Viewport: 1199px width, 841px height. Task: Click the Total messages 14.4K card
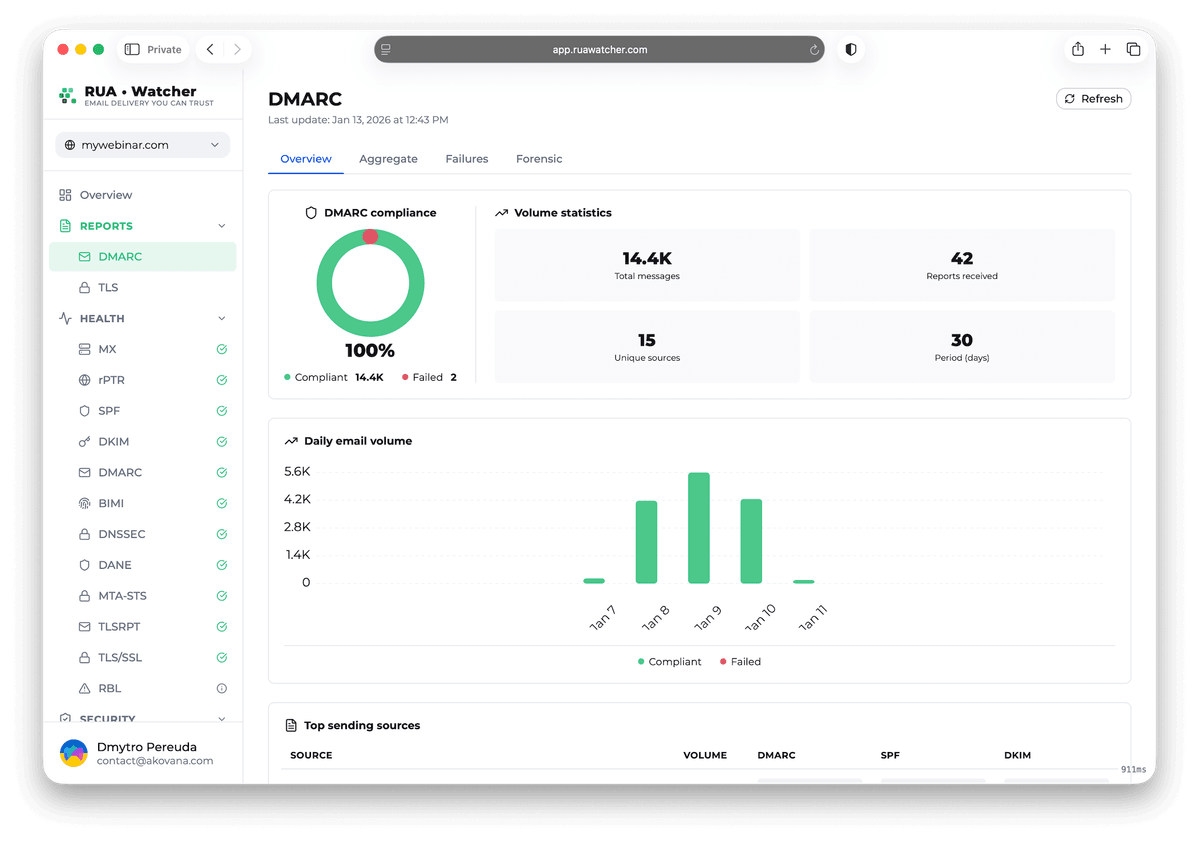point(647,265)
